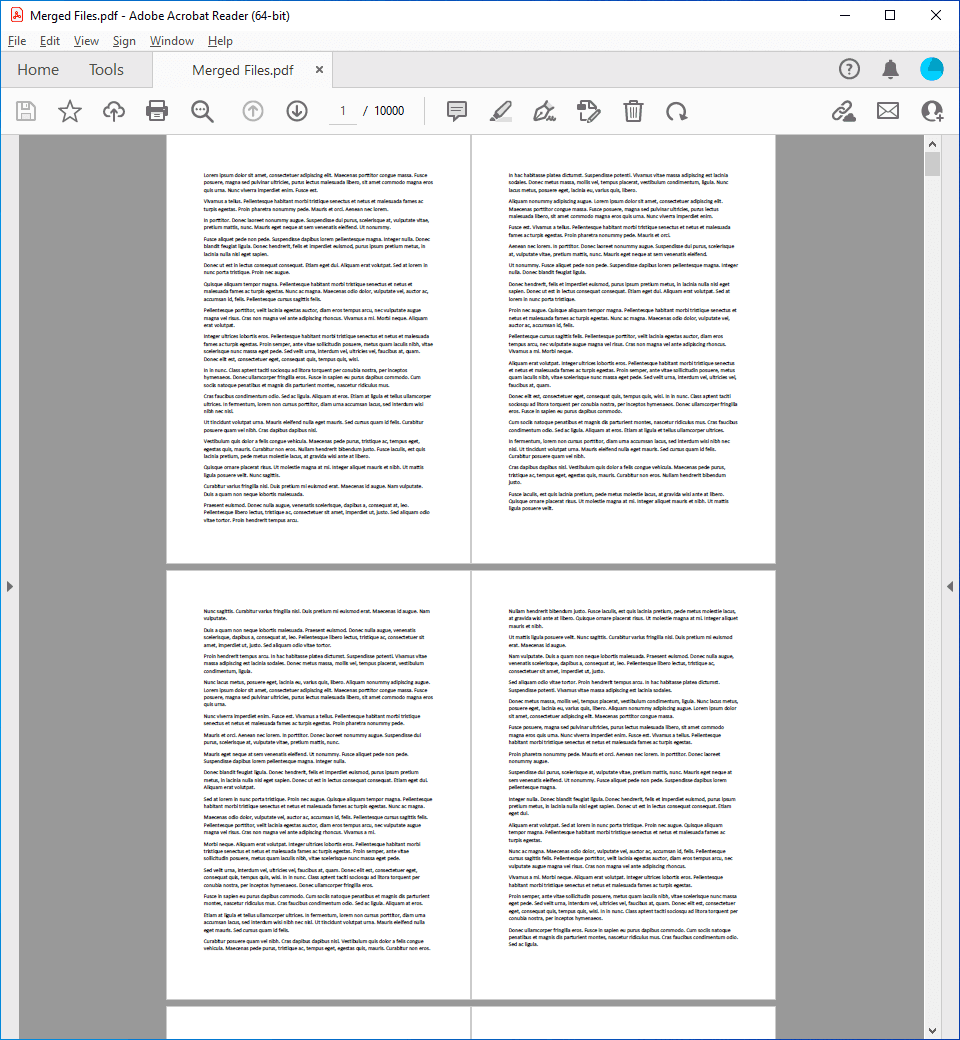960x1040 pixels.
Task: Go to the next page arrow
Action: click(296, 111)
